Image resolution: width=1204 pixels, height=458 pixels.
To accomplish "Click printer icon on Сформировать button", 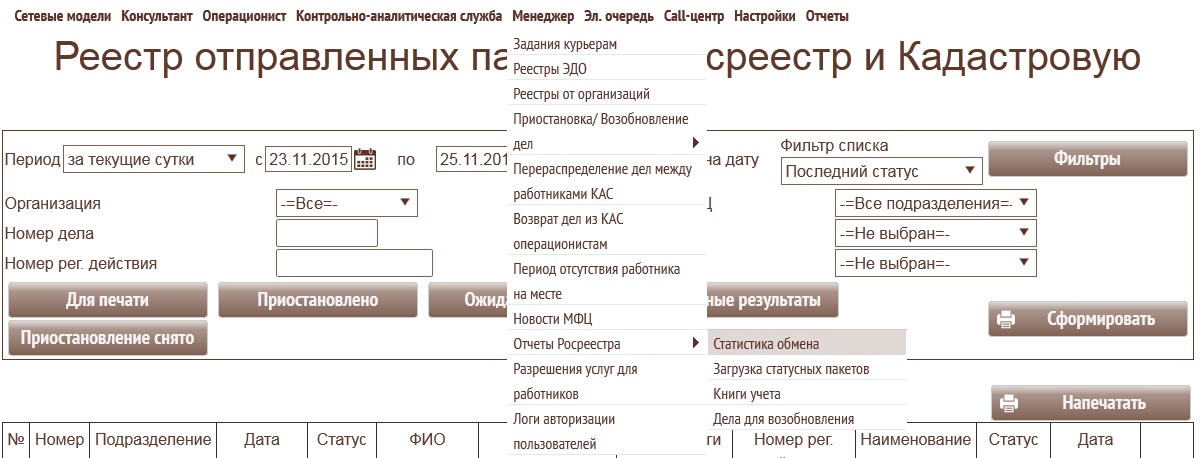I will point(1007,320).
